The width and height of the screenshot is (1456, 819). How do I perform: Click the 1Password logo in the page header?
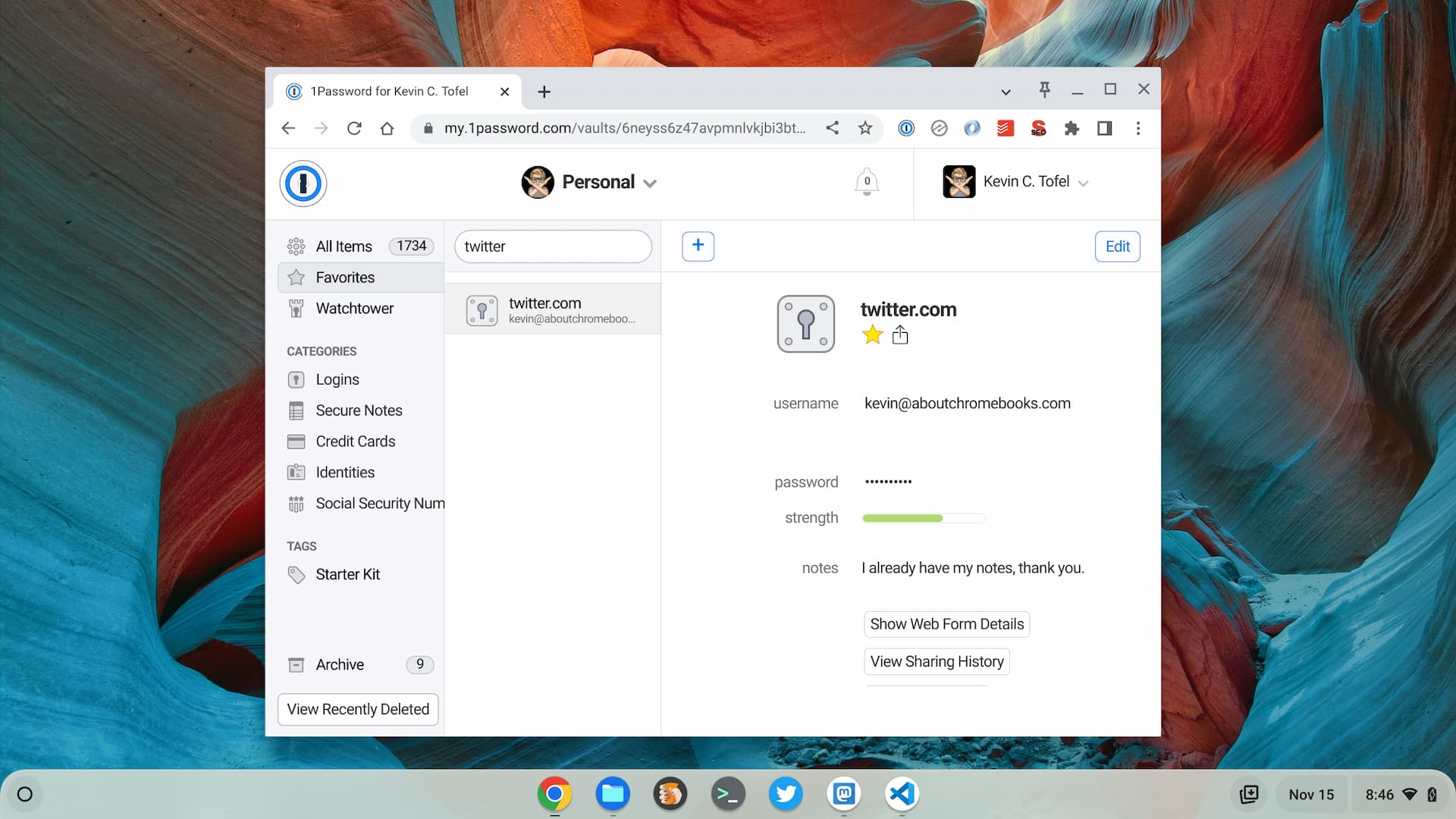click(303, 183)
